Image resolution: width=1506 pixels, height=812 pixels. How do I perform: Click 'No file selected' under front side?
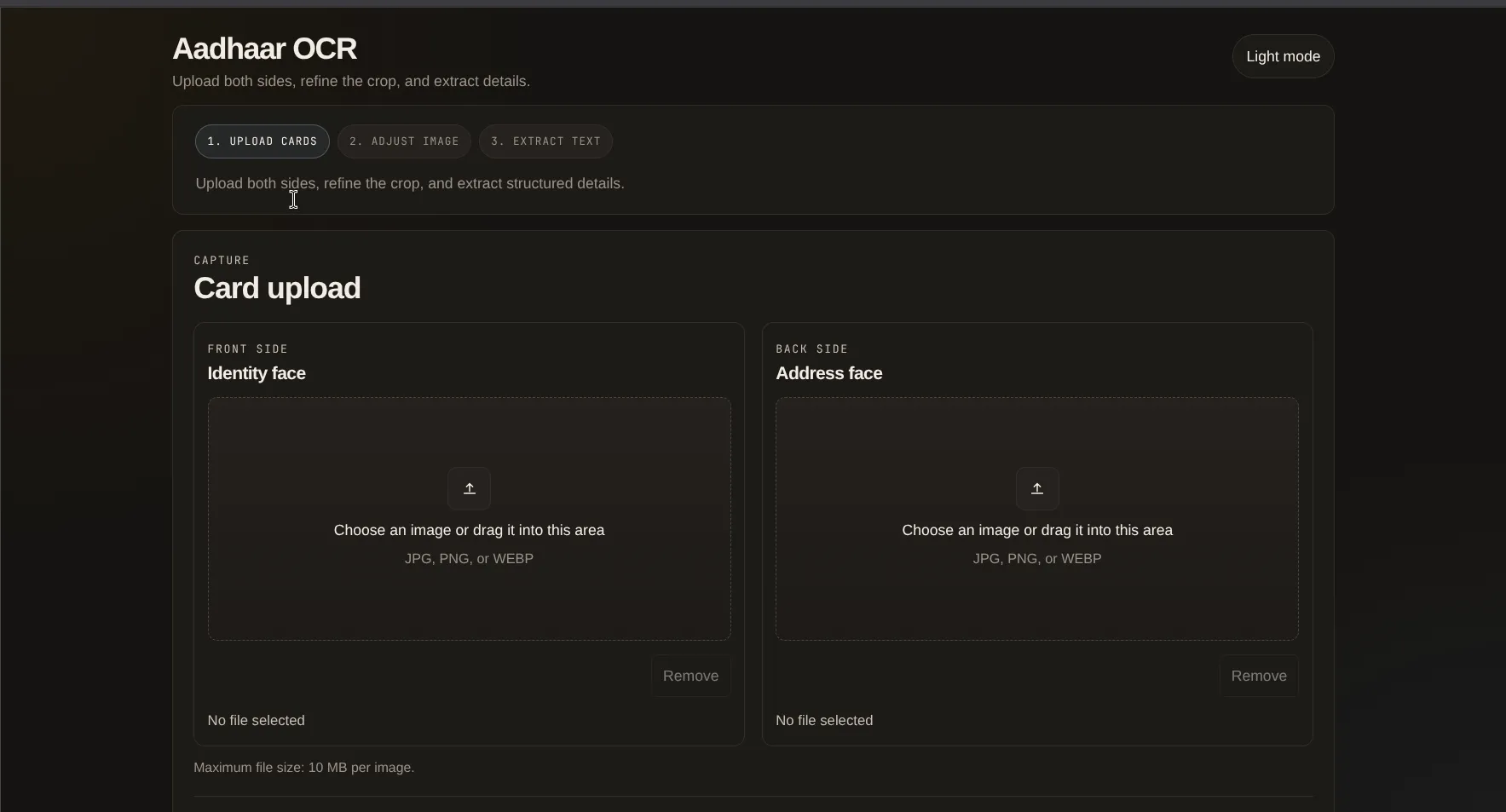point(256,720)
